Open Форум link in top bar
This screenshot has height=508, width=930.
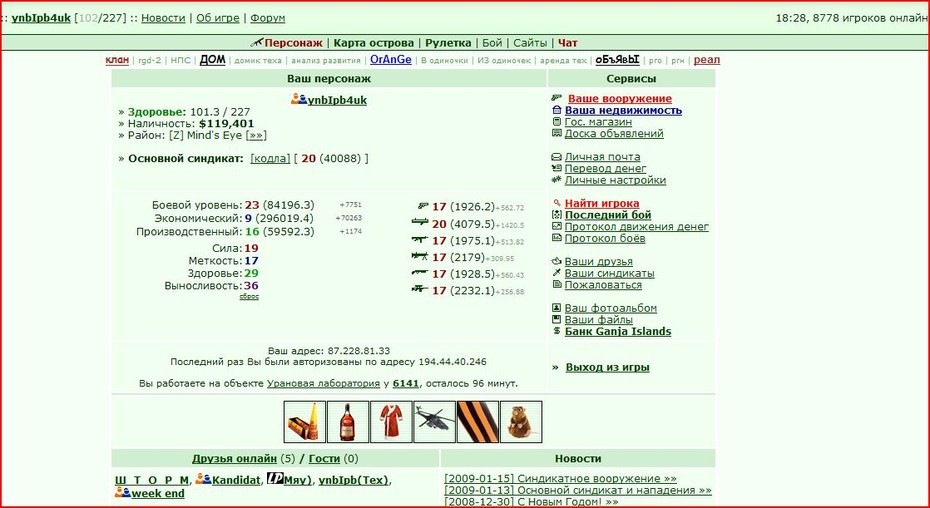267,18
